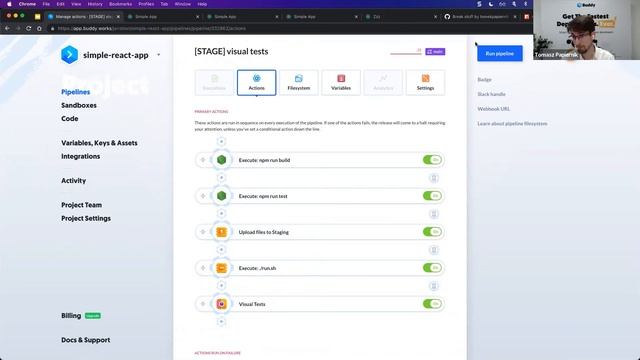Add action between npm run build and npm run test
This screenshot has height=360, width=640.
pyautogui.click(x=221, y=178)
